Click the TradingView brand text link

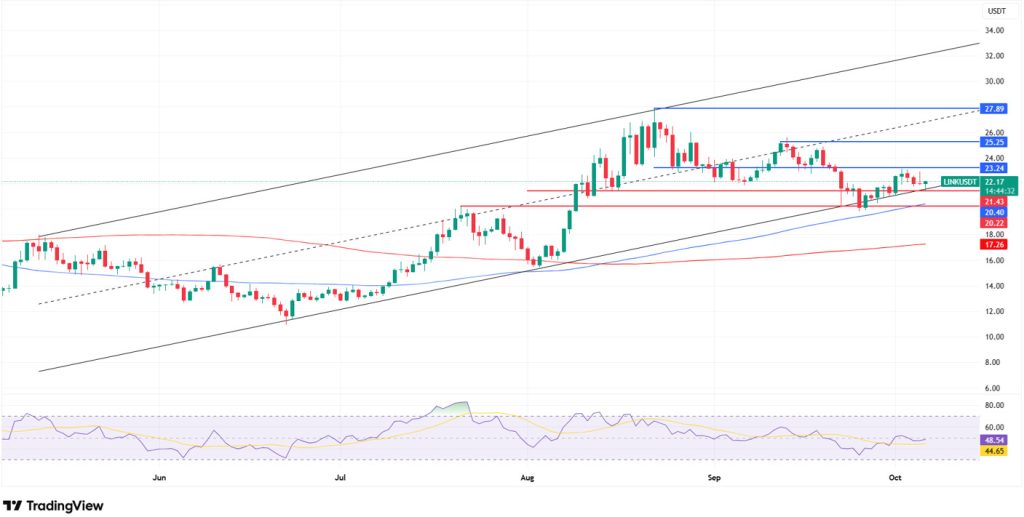point(65,505)
